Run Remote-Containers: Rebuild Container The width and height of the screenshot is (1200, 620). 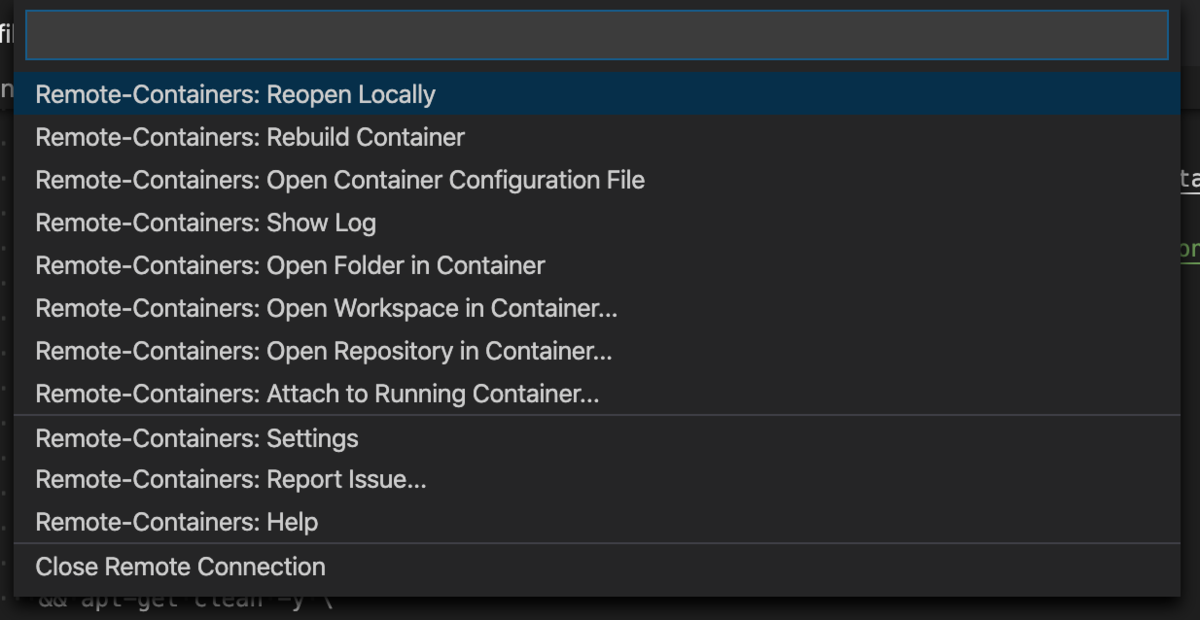pos(249,137)
